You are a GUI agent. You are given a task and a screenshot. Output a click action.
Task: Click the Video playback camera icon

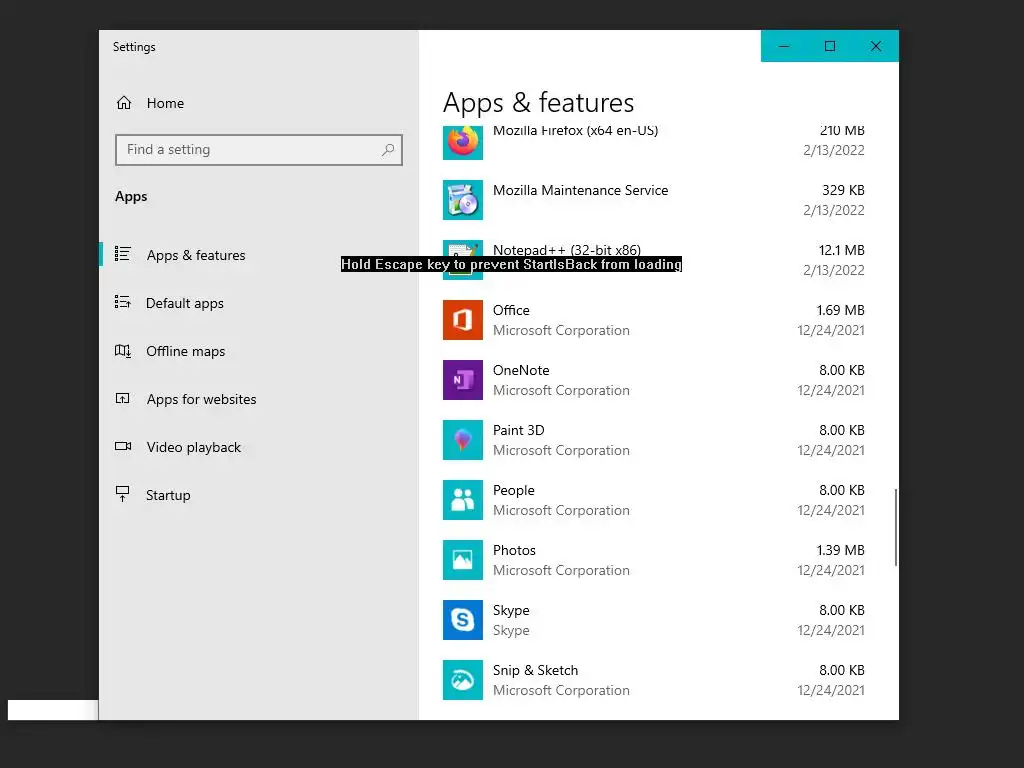coord(123,446)
